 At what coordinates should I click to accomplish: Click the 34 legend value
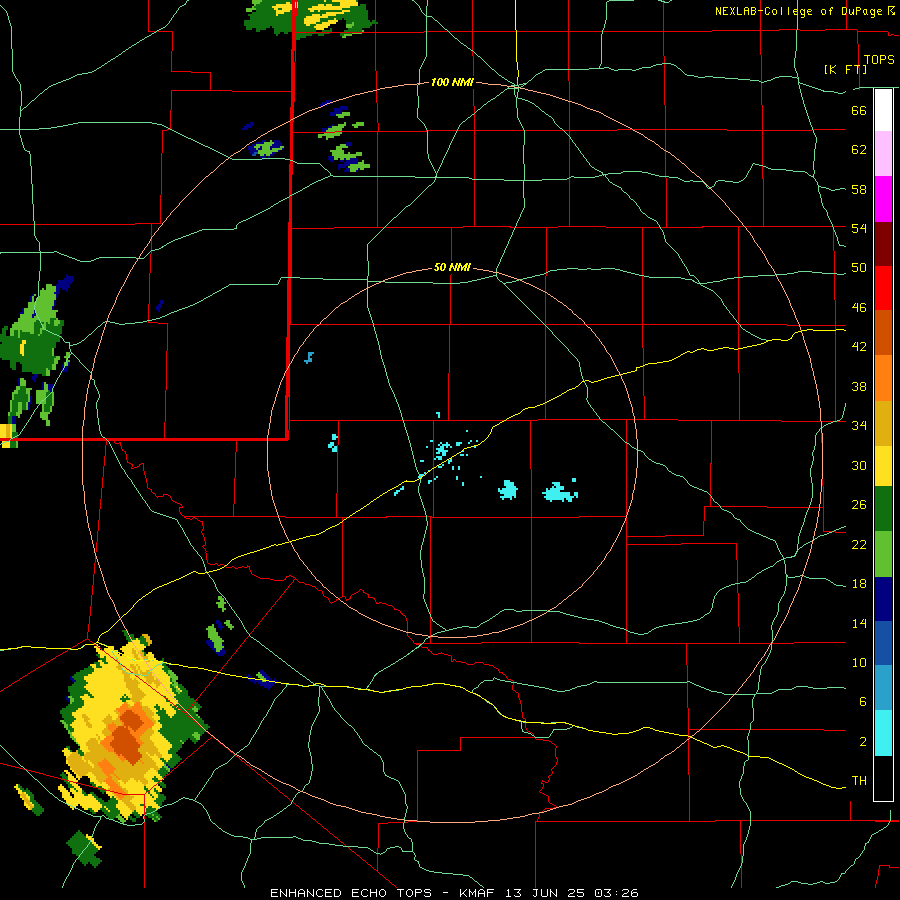click(x=859, y=426)
